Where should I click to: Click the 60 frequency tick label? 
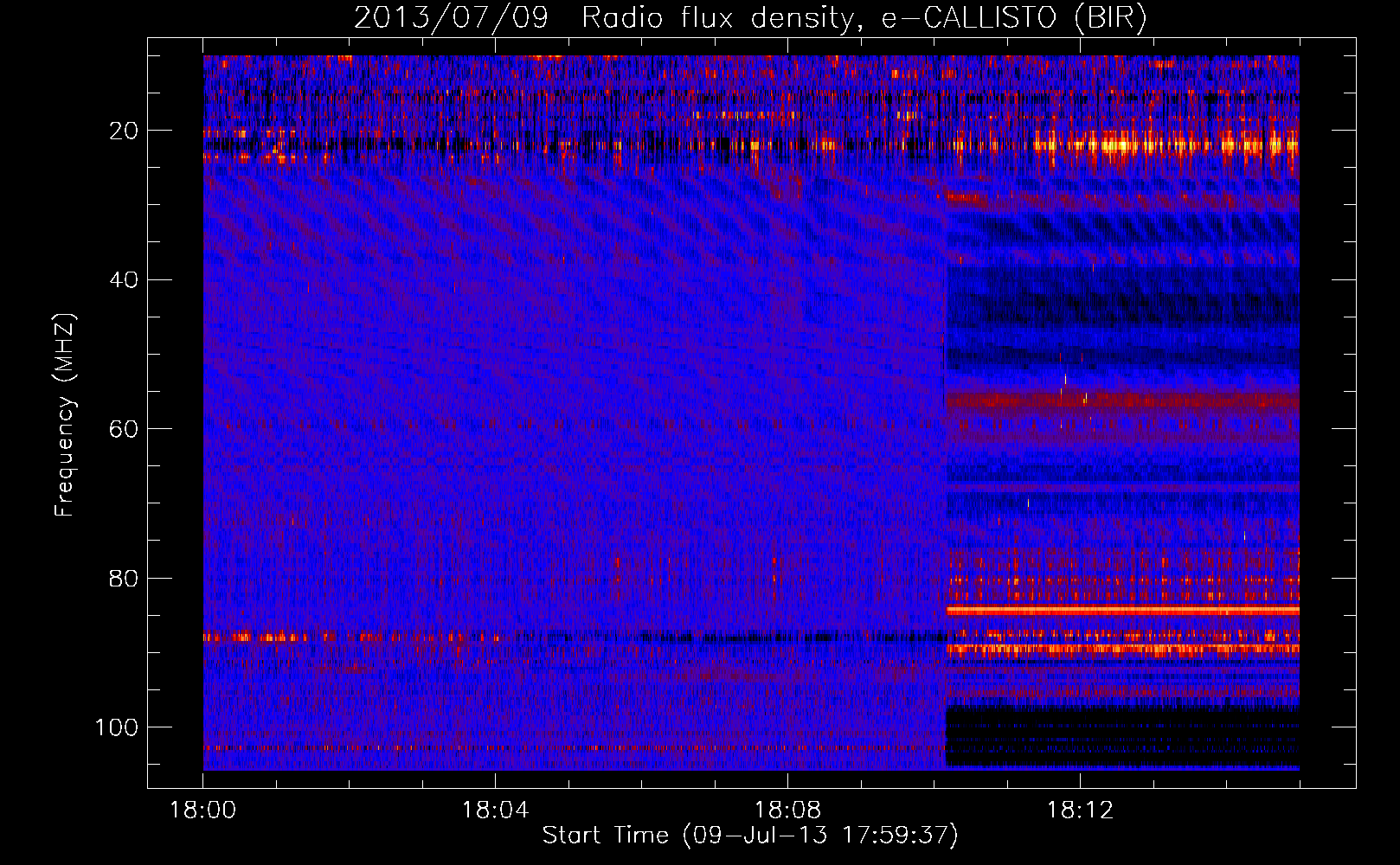[x=124, y=429]
